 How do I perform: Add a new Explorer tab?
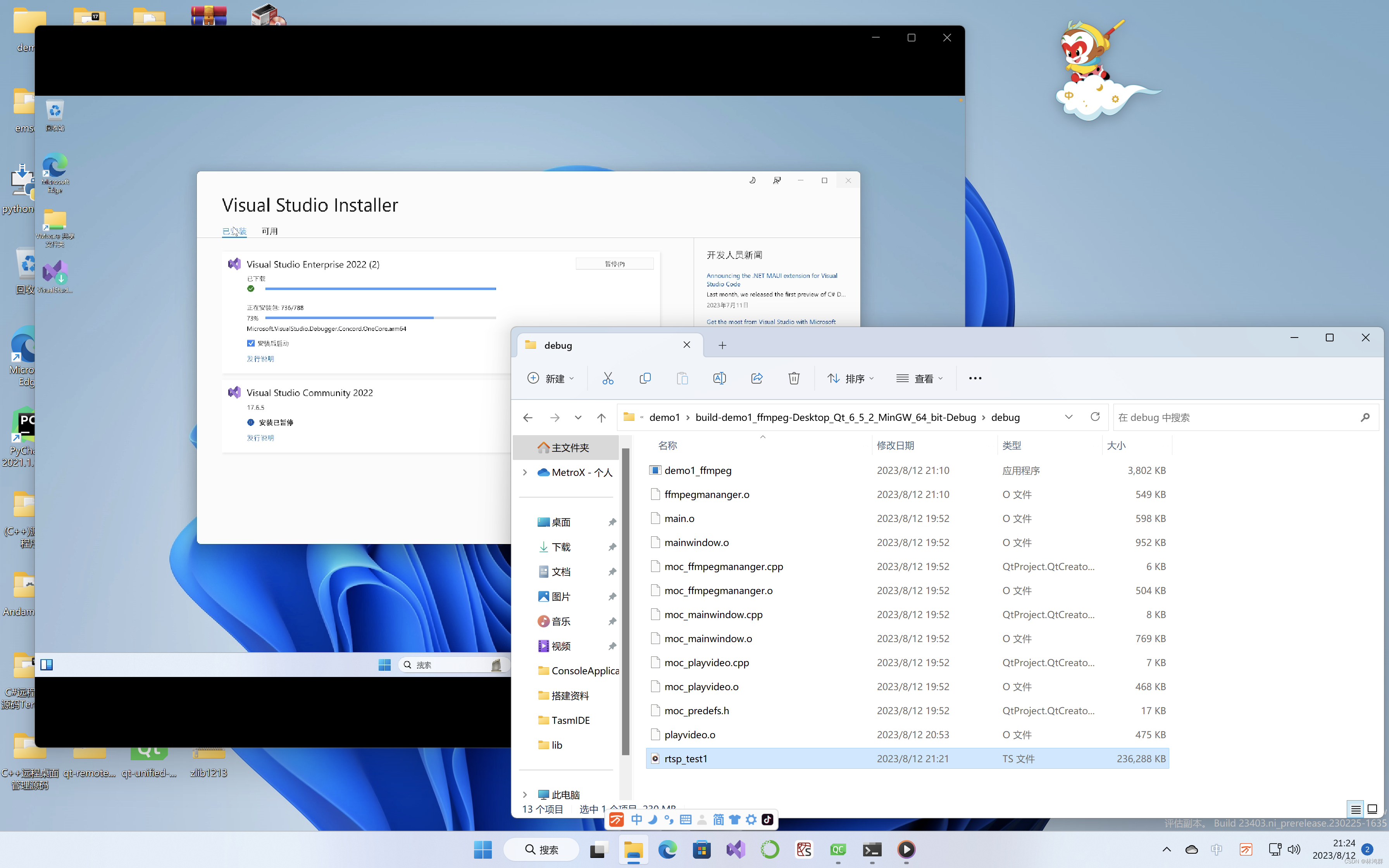click(x=722, y=345)
